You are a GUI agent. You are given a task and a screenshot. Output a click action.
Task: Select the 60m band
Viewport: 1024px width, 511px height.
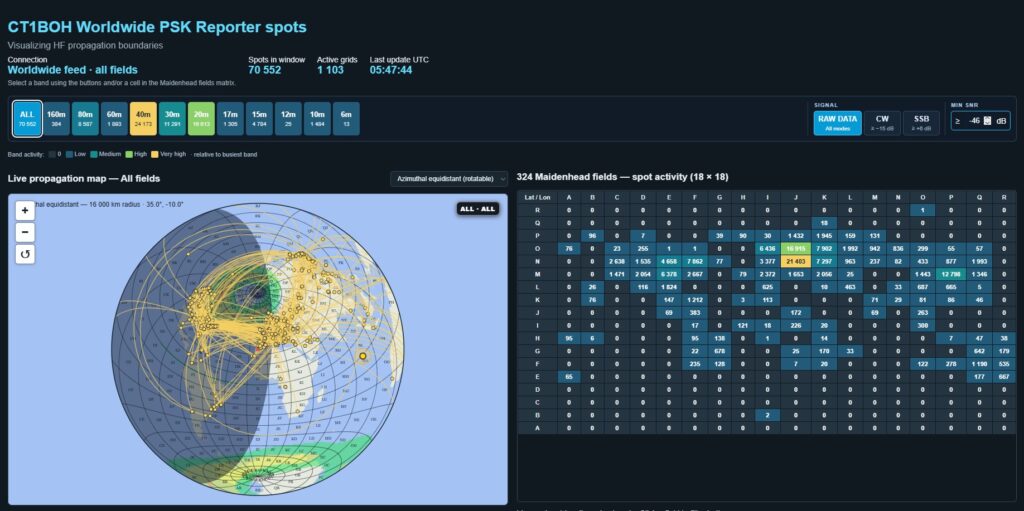pos(114,118)
